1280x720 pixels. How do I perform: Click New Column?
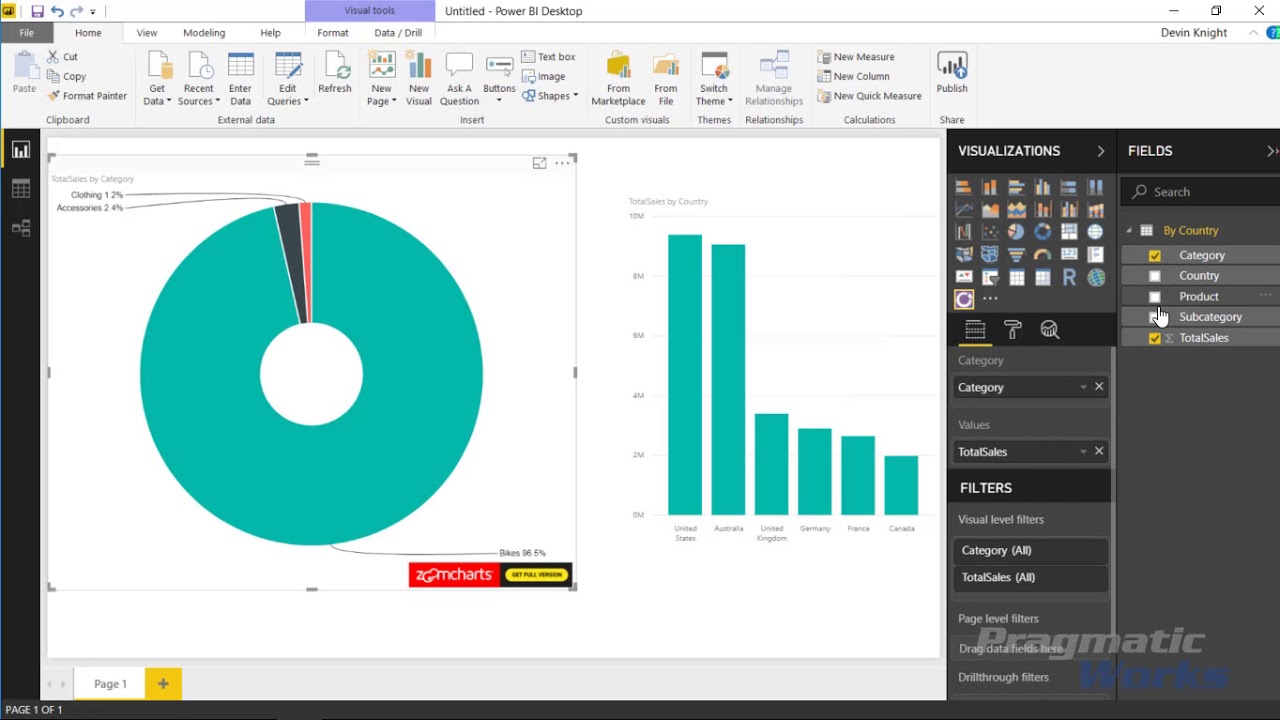pos(853,77)
